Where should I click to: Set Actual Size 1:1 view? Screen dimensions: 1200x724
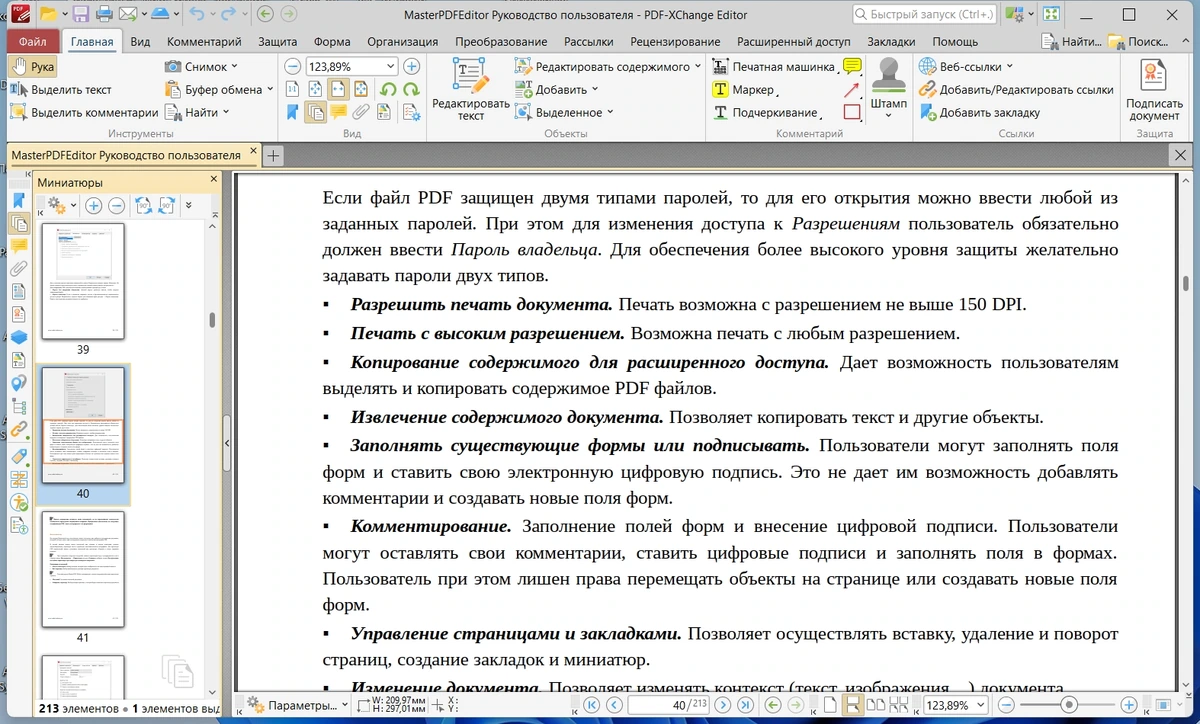coord(293,89)
